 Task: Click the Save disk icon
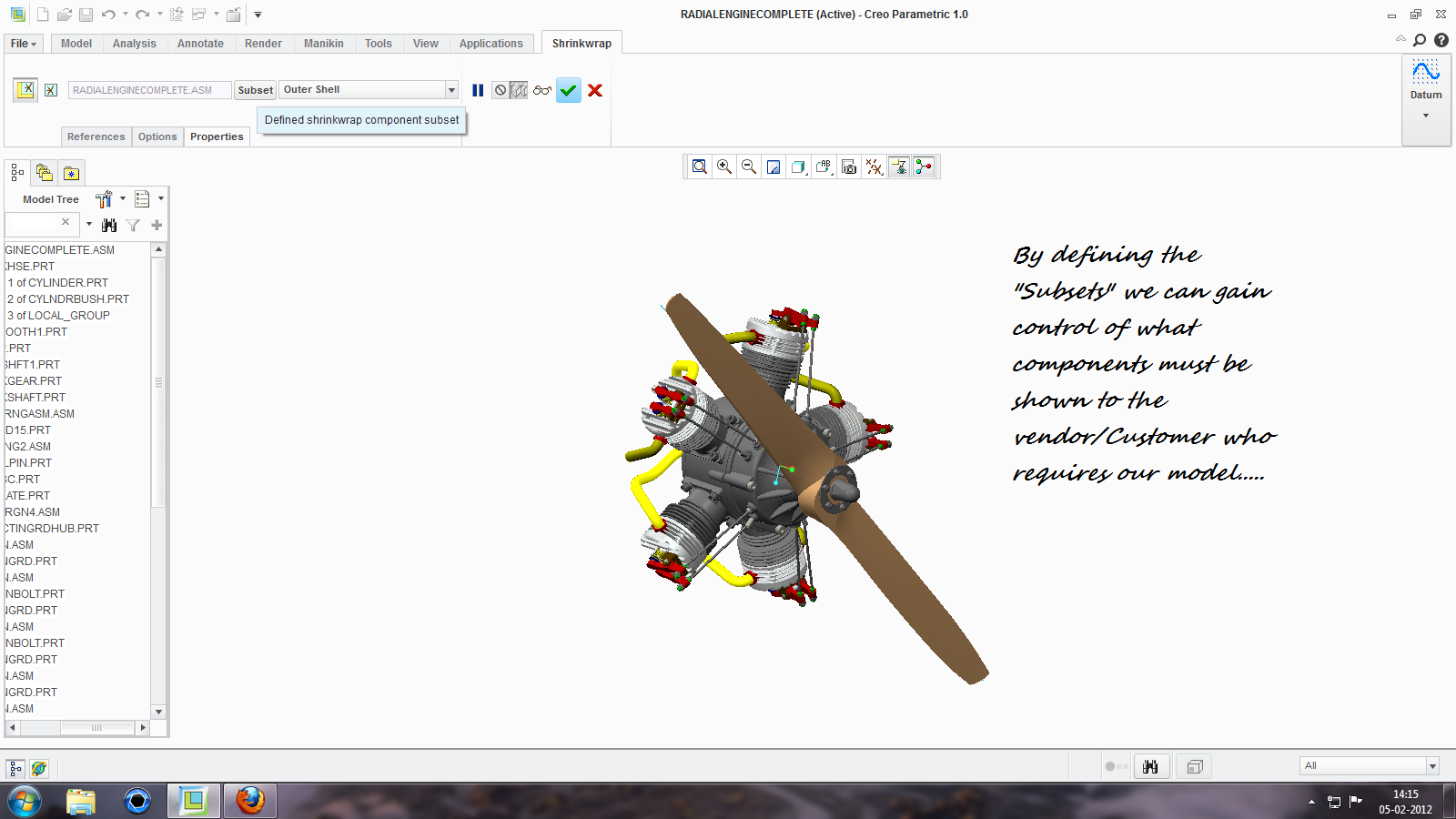(x=86, y=15)
